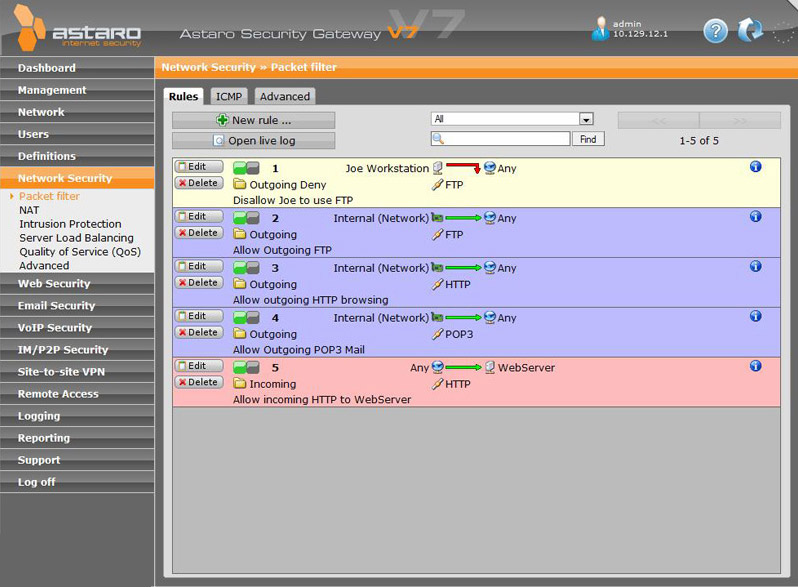
Task: Collapse the Network Security menu section
Action: pyautogui.click(x=77, y=178)
